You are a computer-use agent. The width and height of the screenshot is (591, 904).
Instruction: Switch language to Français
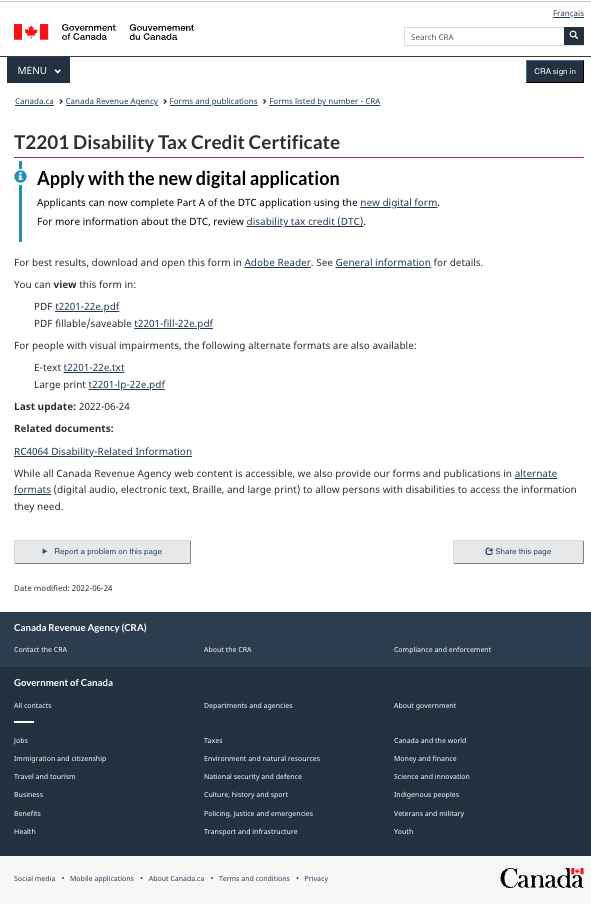pyautogui.click(x=568, y=13)
